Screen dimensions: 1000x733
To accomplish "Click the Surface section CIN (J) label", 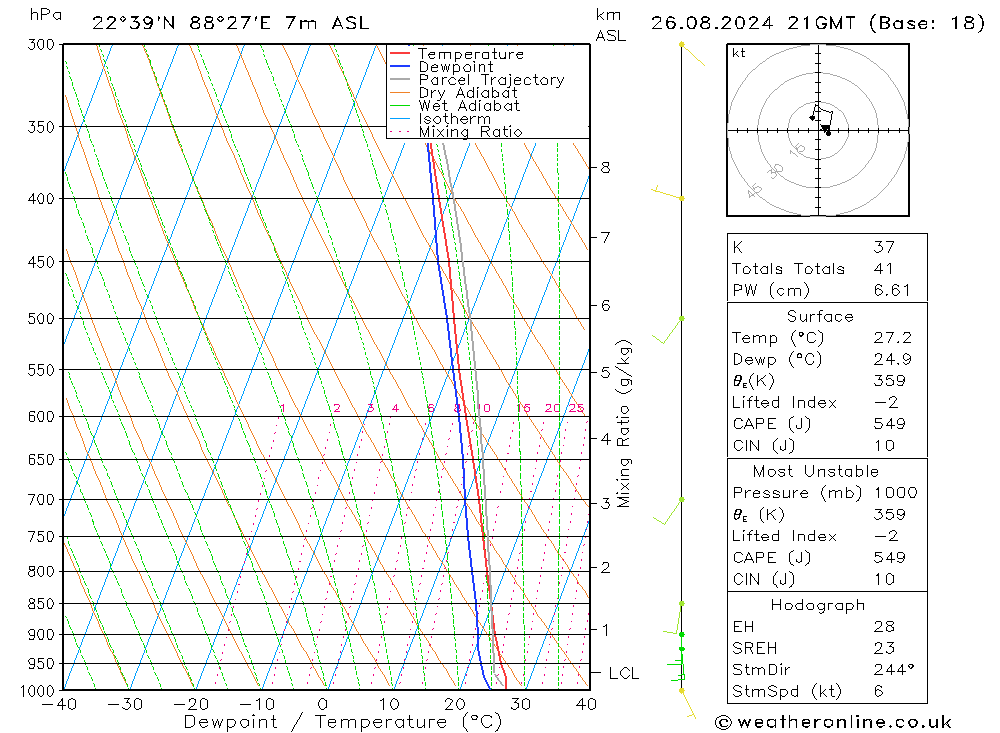I will click(764, 445).
